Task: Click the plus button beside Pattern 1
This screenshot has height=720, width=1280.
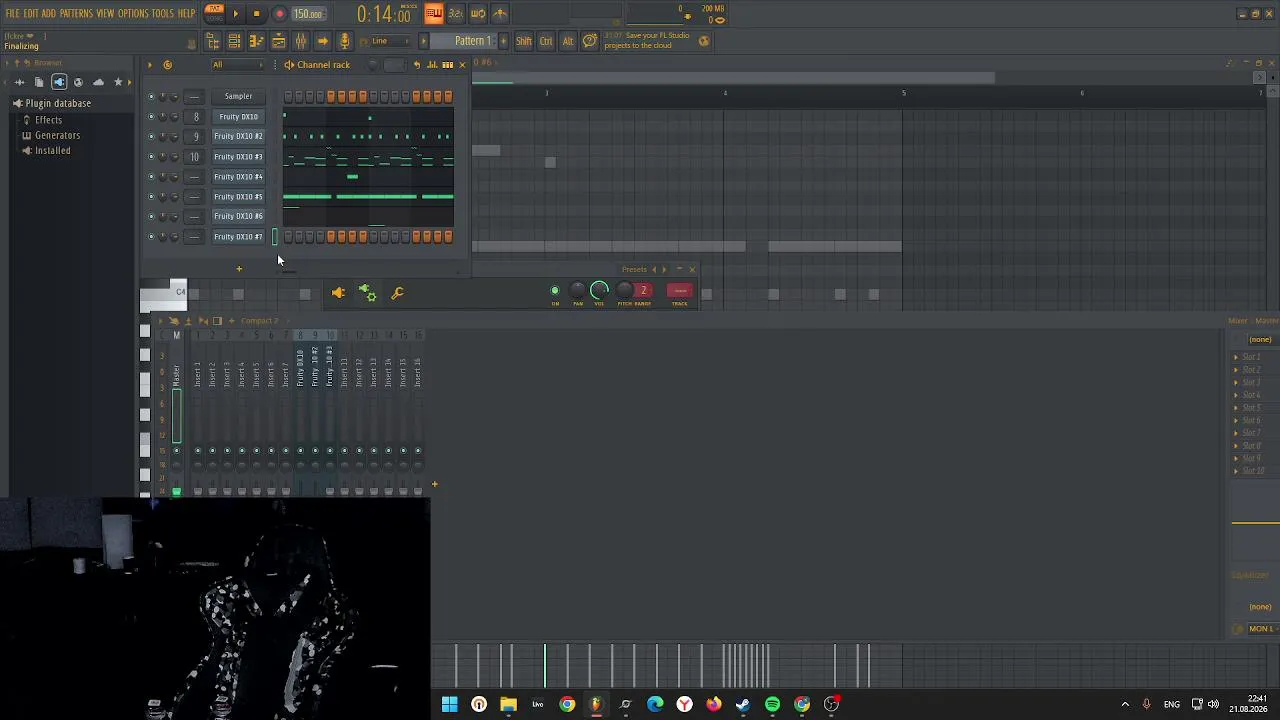Action: coord(502,41)
